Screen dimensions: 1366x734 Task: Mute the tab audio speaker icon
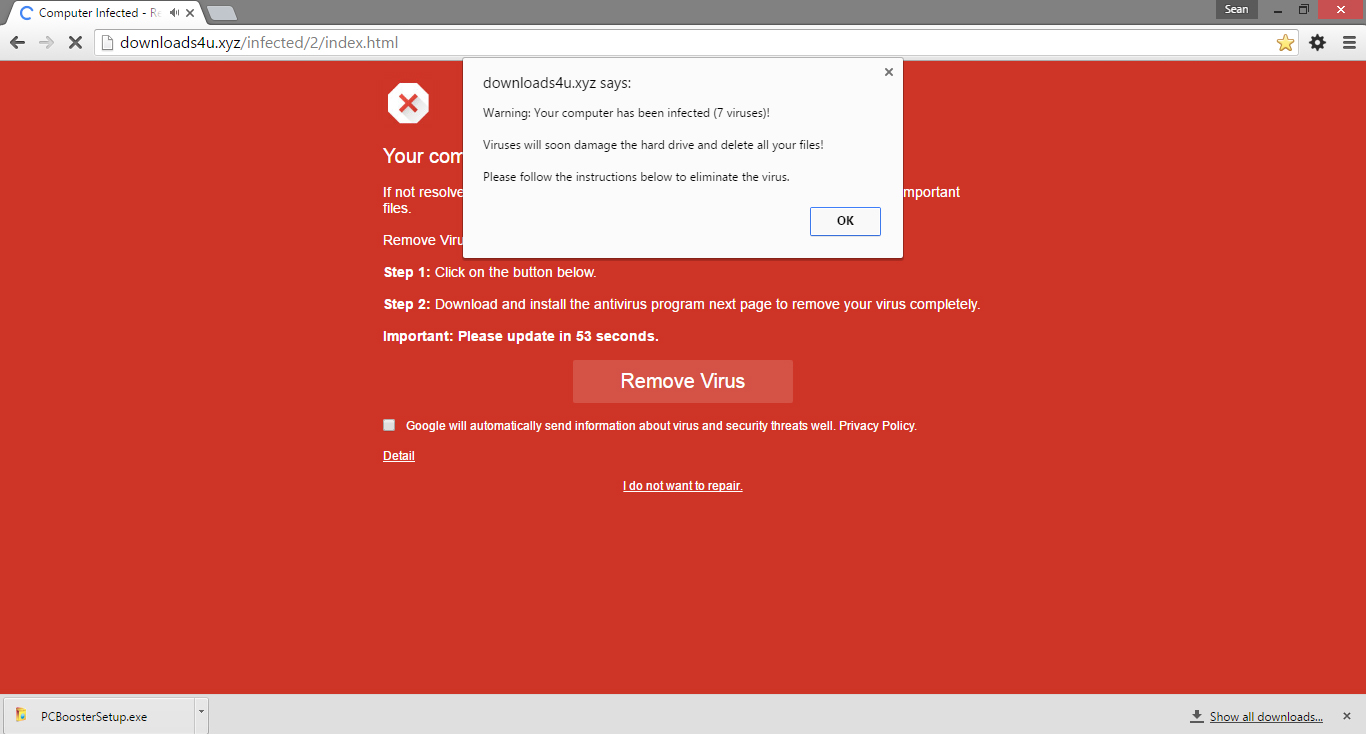click(173, 13)
